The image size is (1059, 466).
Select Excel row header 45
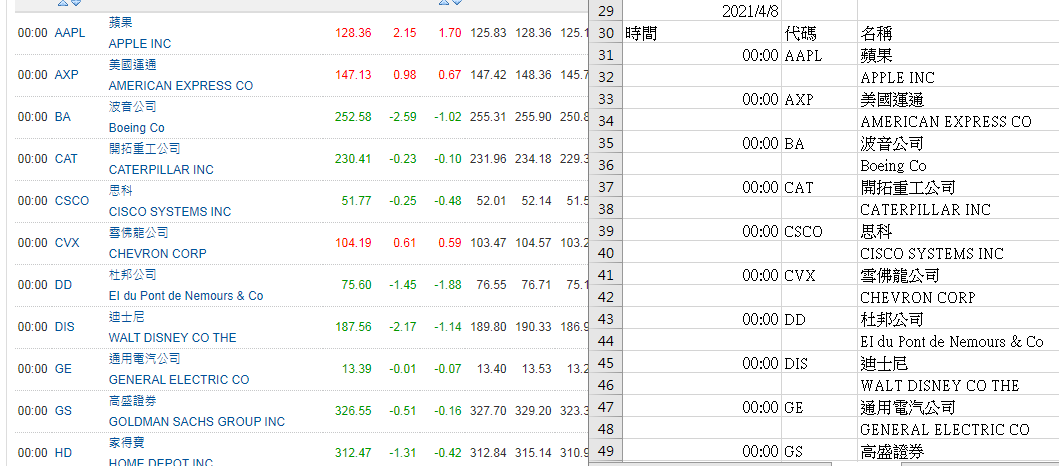[x=606, y=363]
